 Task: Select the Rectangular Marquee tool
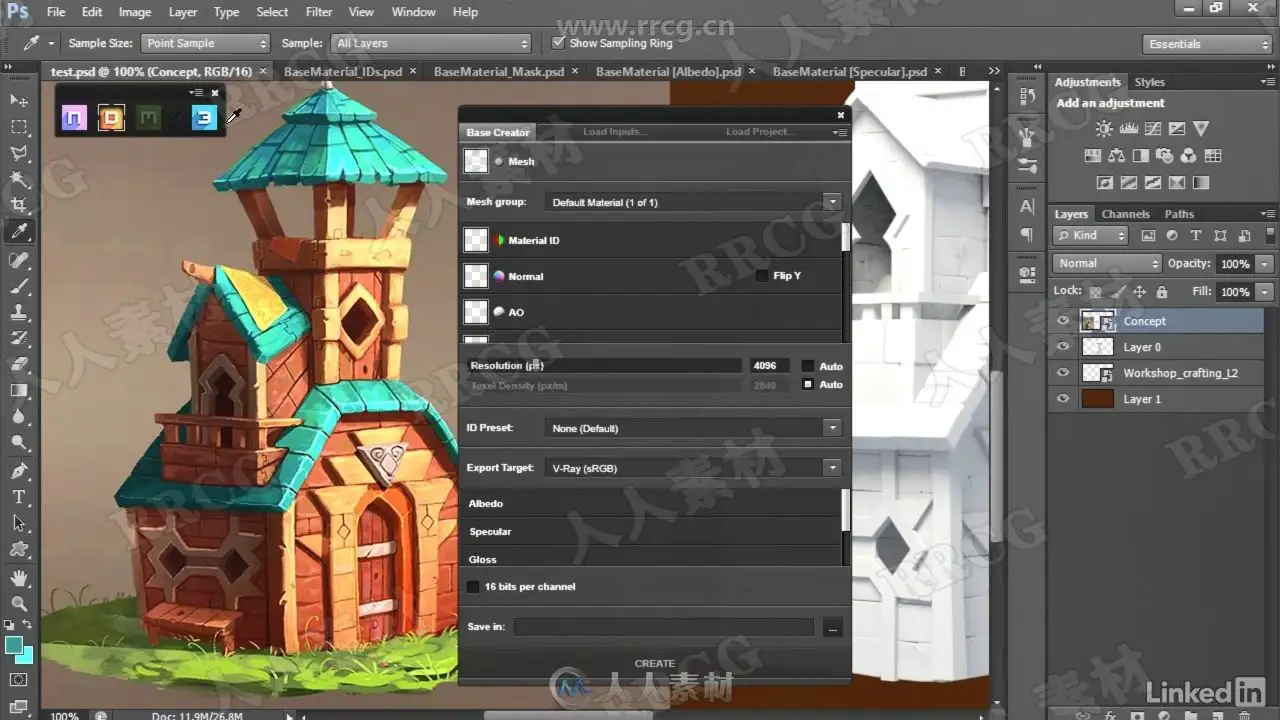pos(18,127)
